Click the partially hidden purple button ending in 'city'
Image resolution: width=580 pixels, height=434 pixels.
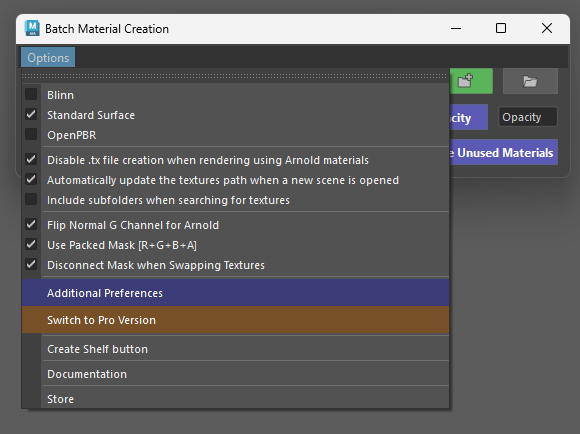469,117
